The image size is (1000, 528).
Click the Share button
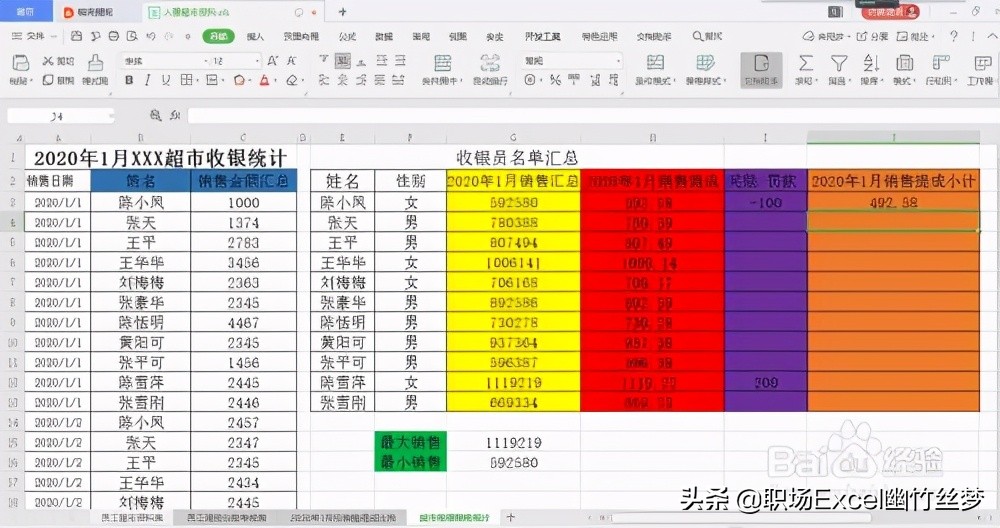coord(872,36)
